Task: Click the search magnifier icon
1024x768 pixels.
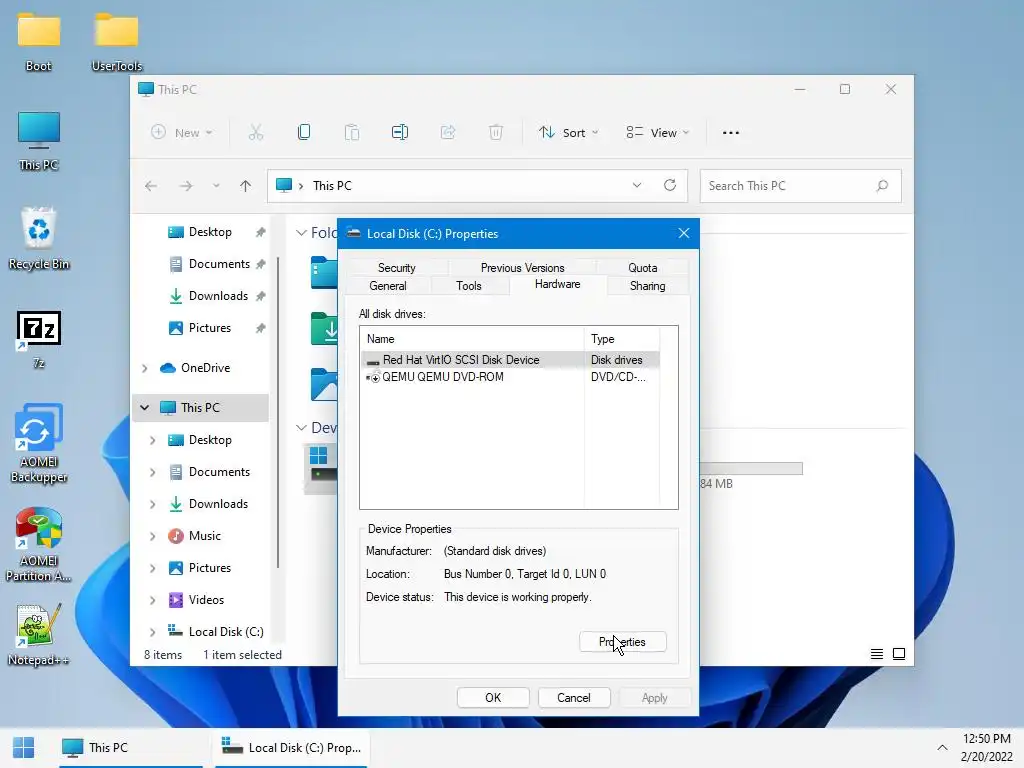Action: click(x=882, y=186)
